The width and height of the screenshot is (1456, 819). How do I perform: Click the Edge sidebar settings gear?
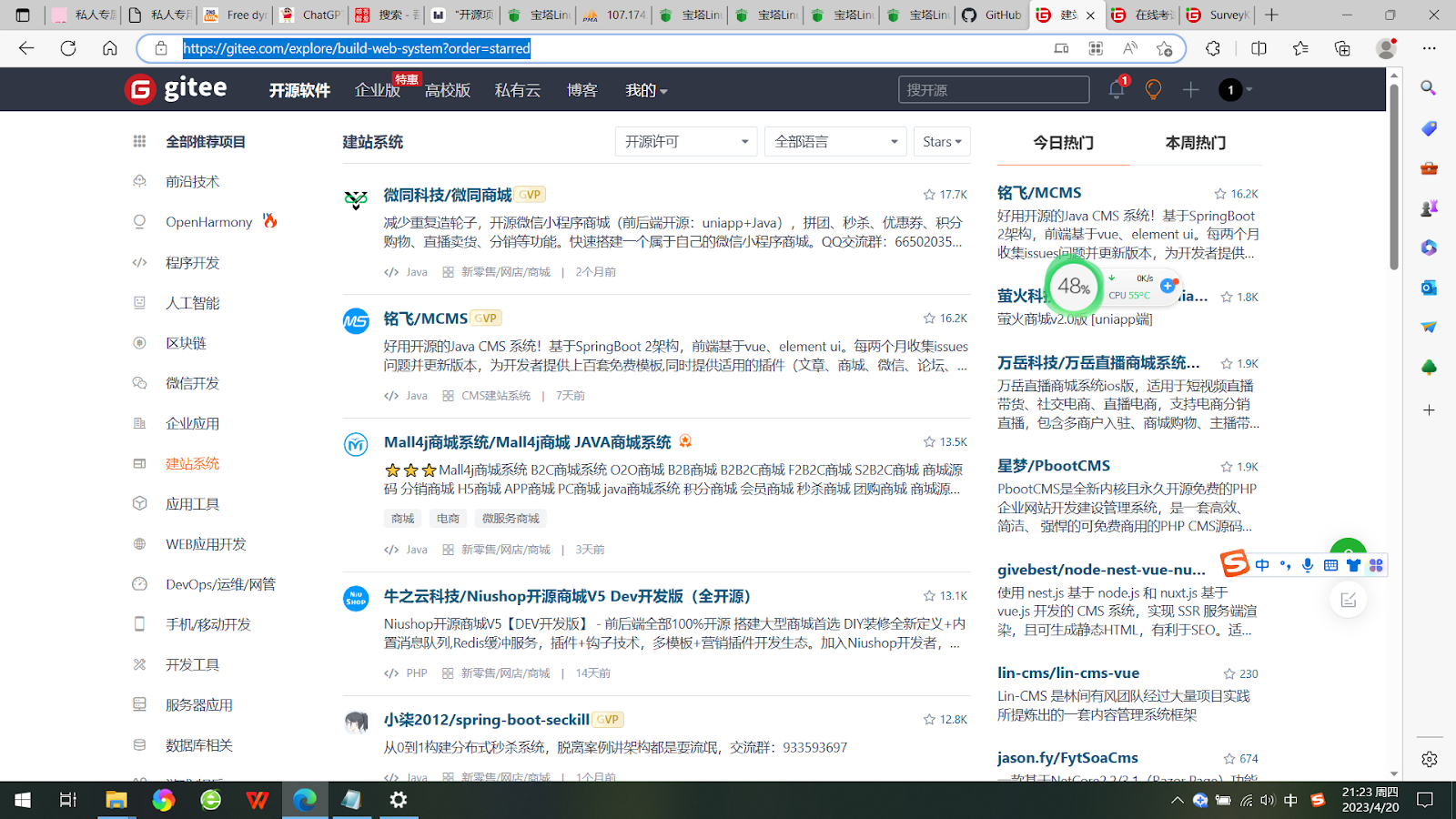pos(1429,759)
